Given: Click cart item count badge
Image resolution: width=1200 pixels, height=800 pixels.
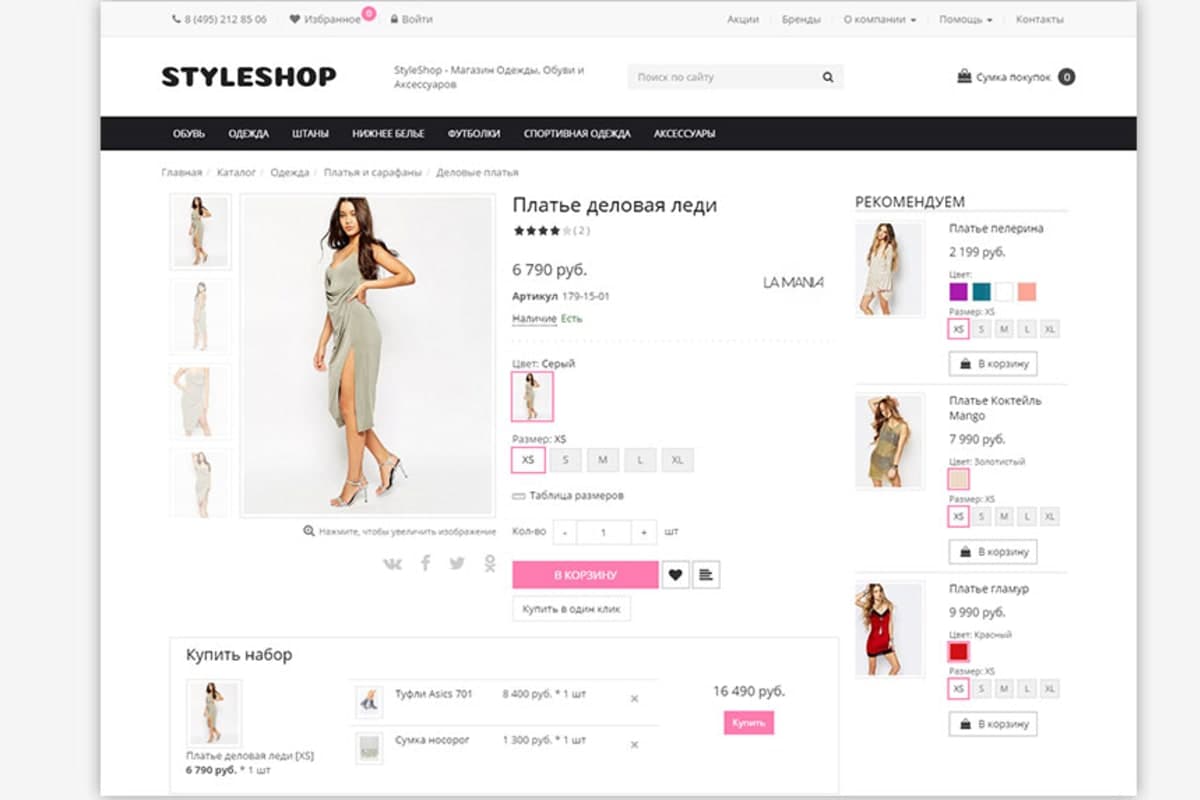Looking at the screenshot, I should click(x=1067, y=77).
